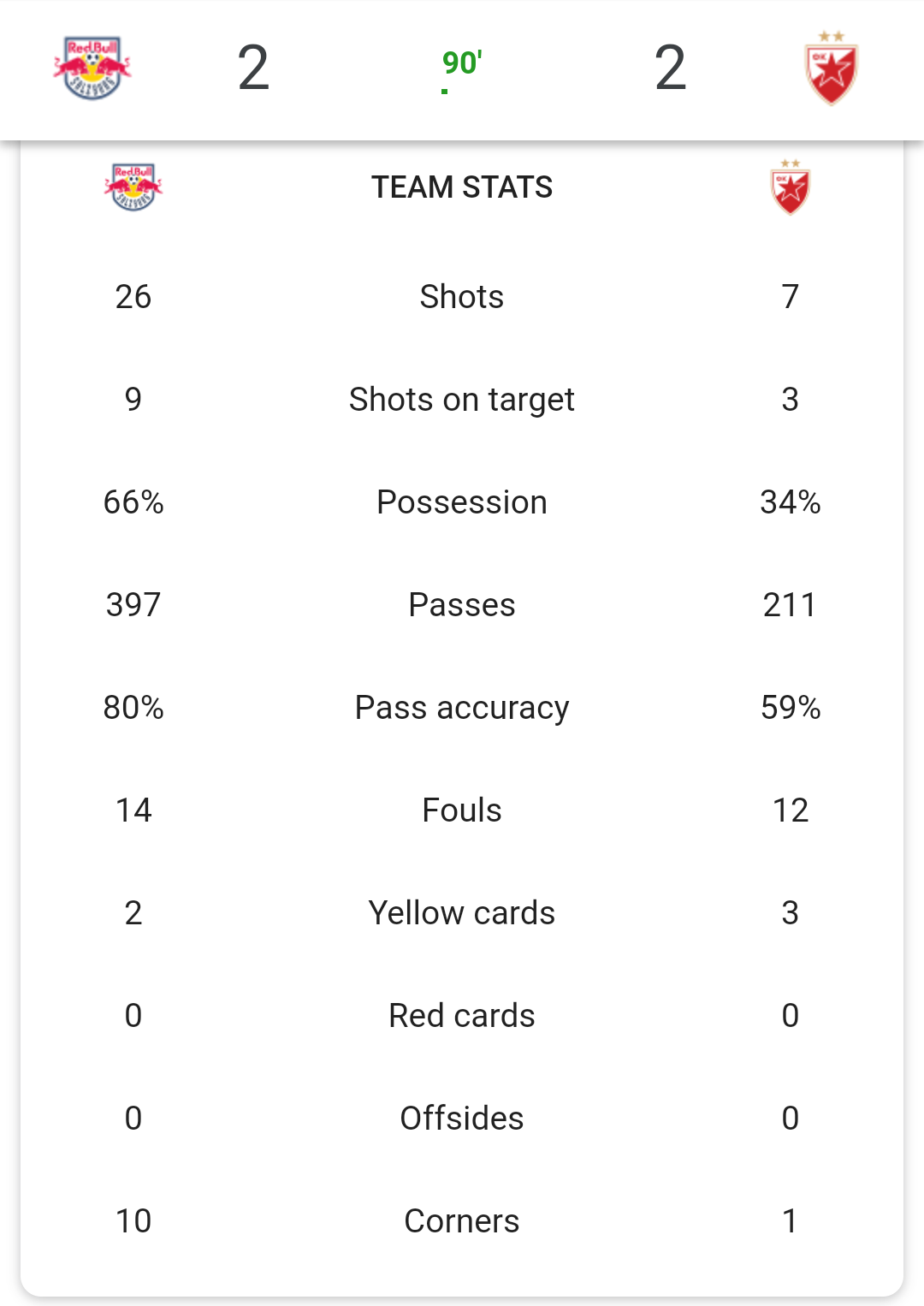Select the Yellow cards label
The width and height of the screenshot is (924, 1306).
(x=462, y=913)
